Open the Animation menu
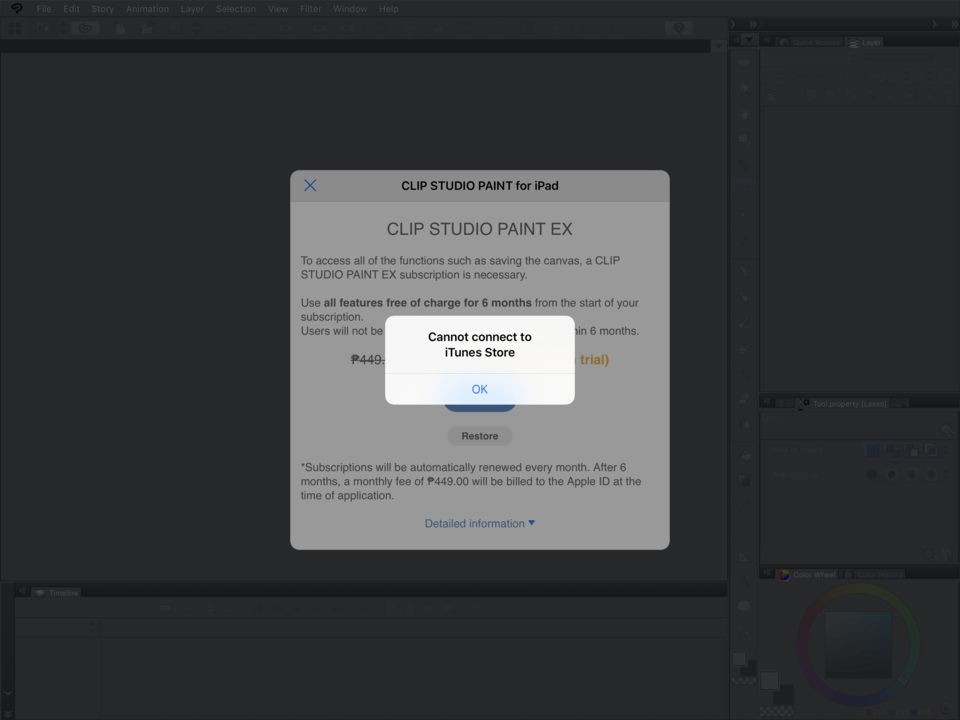The width and height of the screenshot is (960, 720). point(147,9)
